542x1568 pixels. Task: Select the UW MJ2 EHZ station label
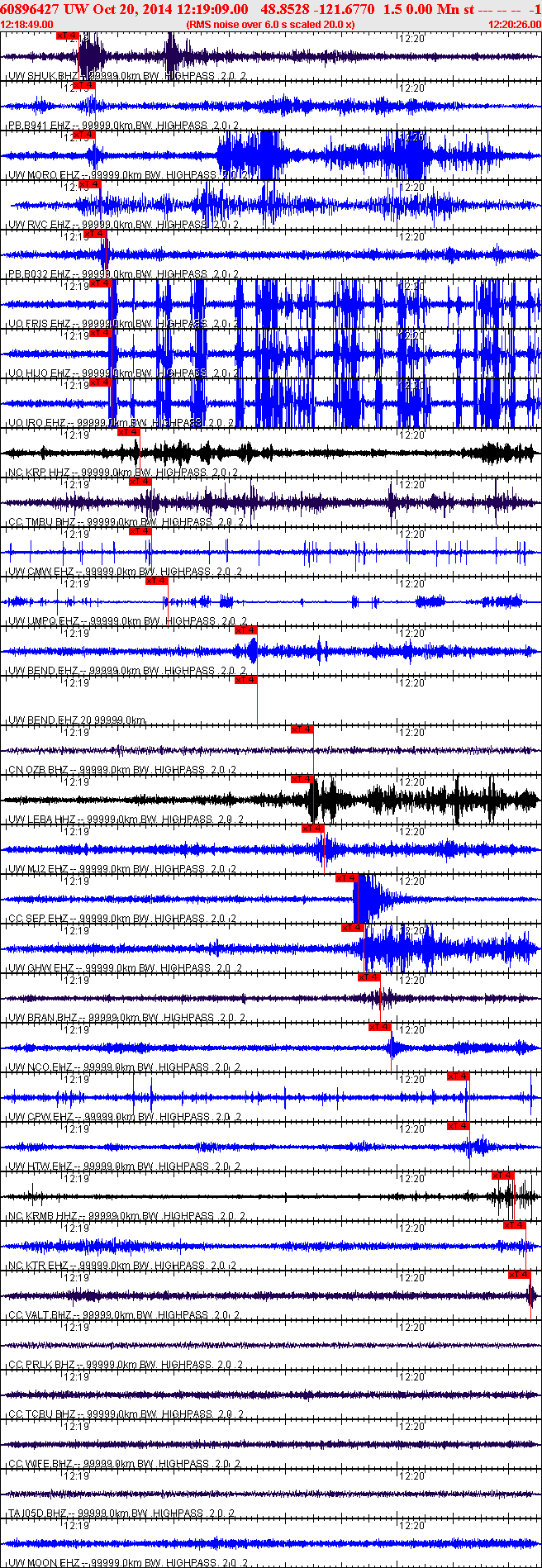click(122, 869)
